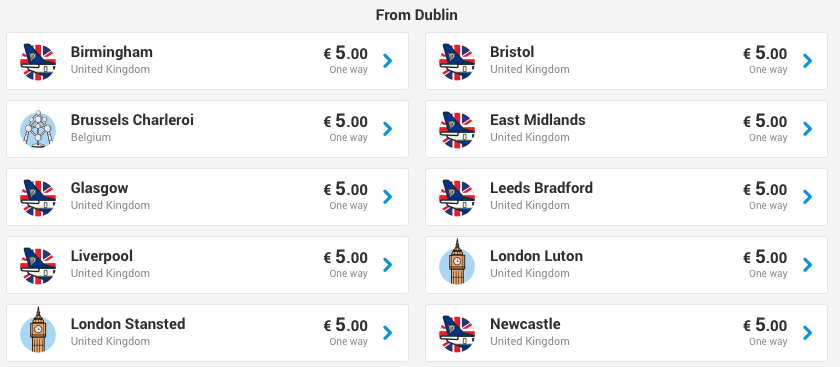Image resolution: width=840 pixels, height=367 pixels.
Task: Click the €5.00 price for Newcastle
Action: point(765,325)
